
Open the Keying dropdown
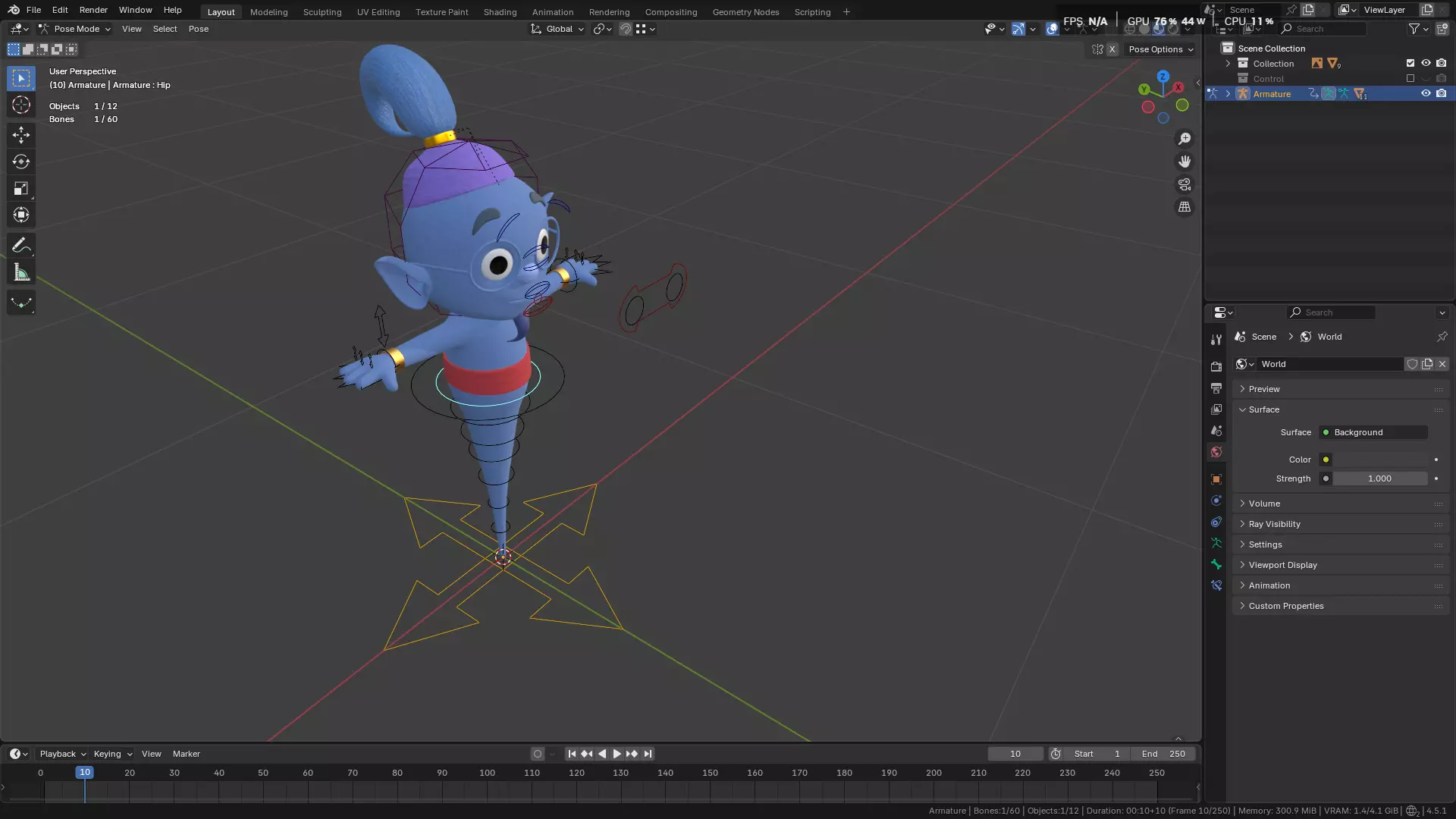pos(112,754)
